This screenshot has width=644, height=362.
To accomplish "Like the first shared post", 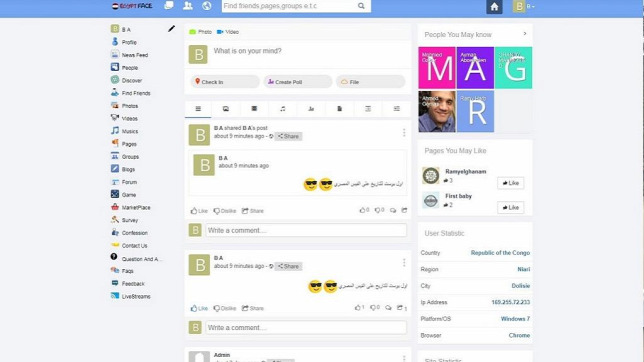I will [x=199, y=211].
